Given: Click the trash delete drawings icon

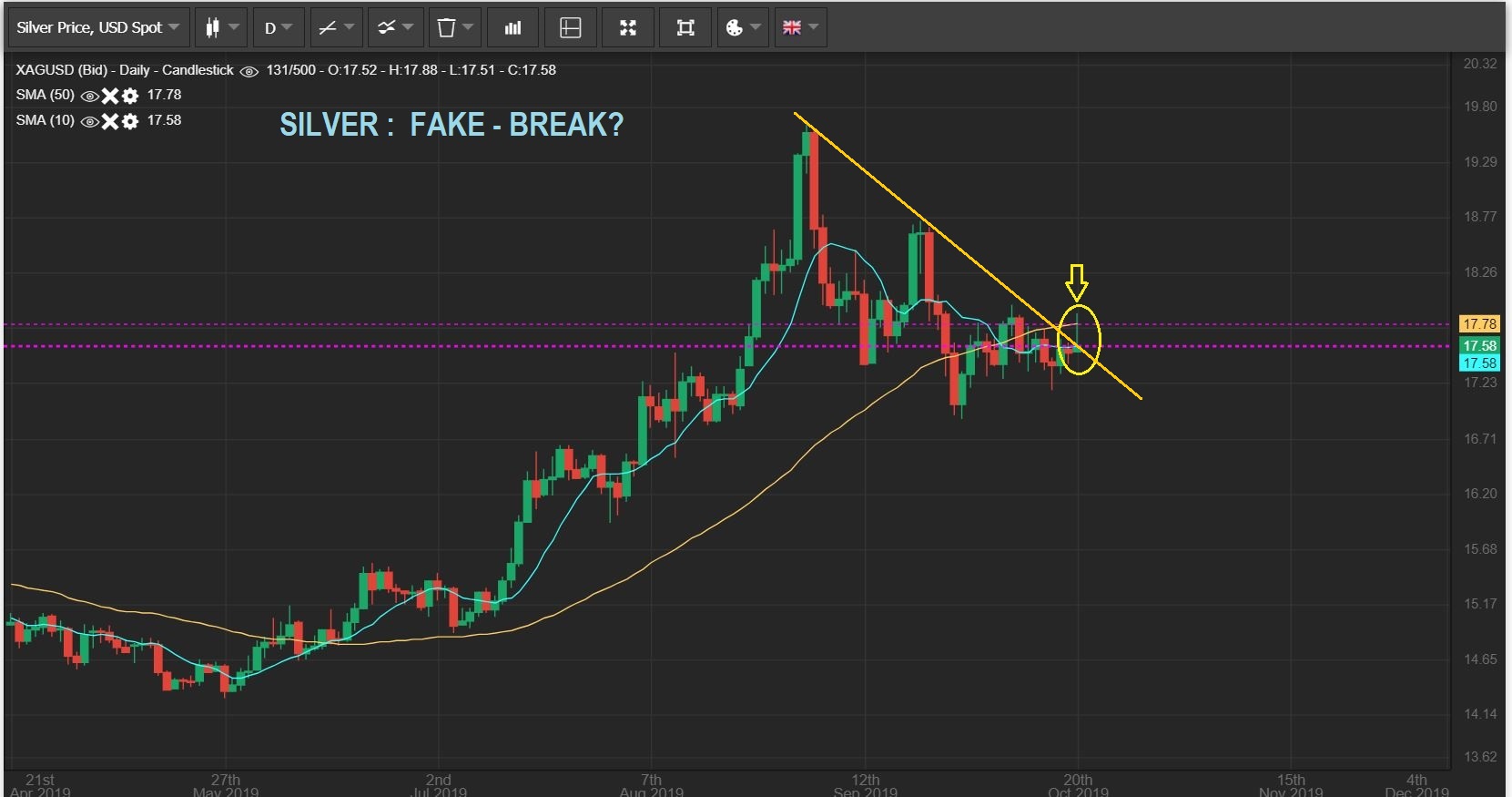Looking at the screenshot, I should click(x=454, y=27).
